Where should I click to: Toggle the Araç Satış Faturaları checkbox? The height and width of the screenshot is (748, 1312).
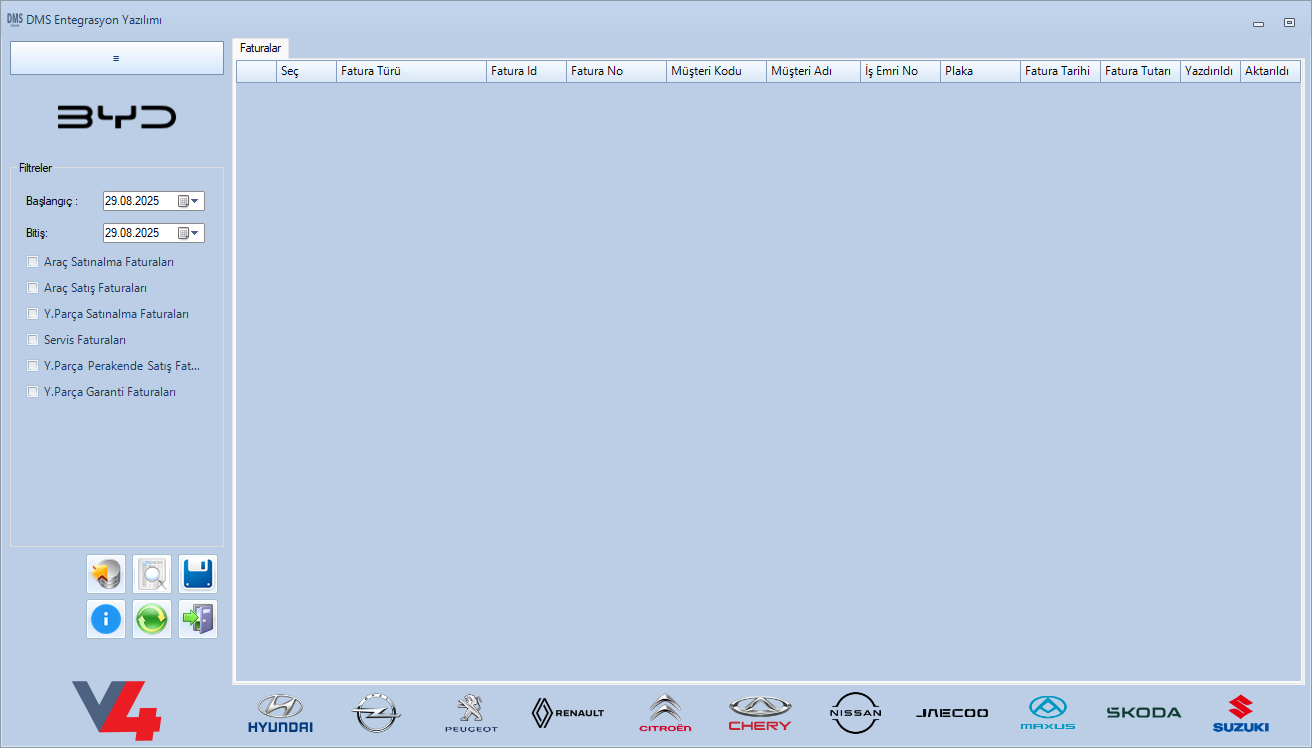click(33, 288)
